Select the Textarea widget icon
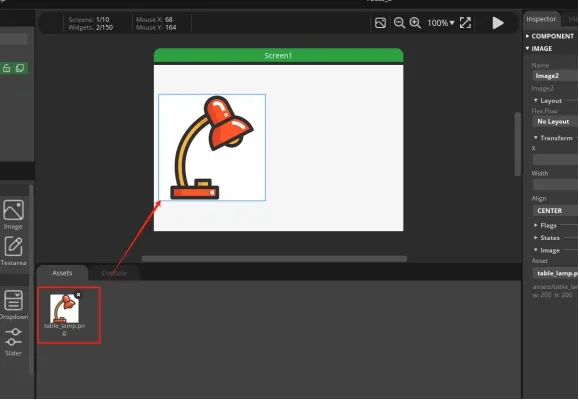 14,247
